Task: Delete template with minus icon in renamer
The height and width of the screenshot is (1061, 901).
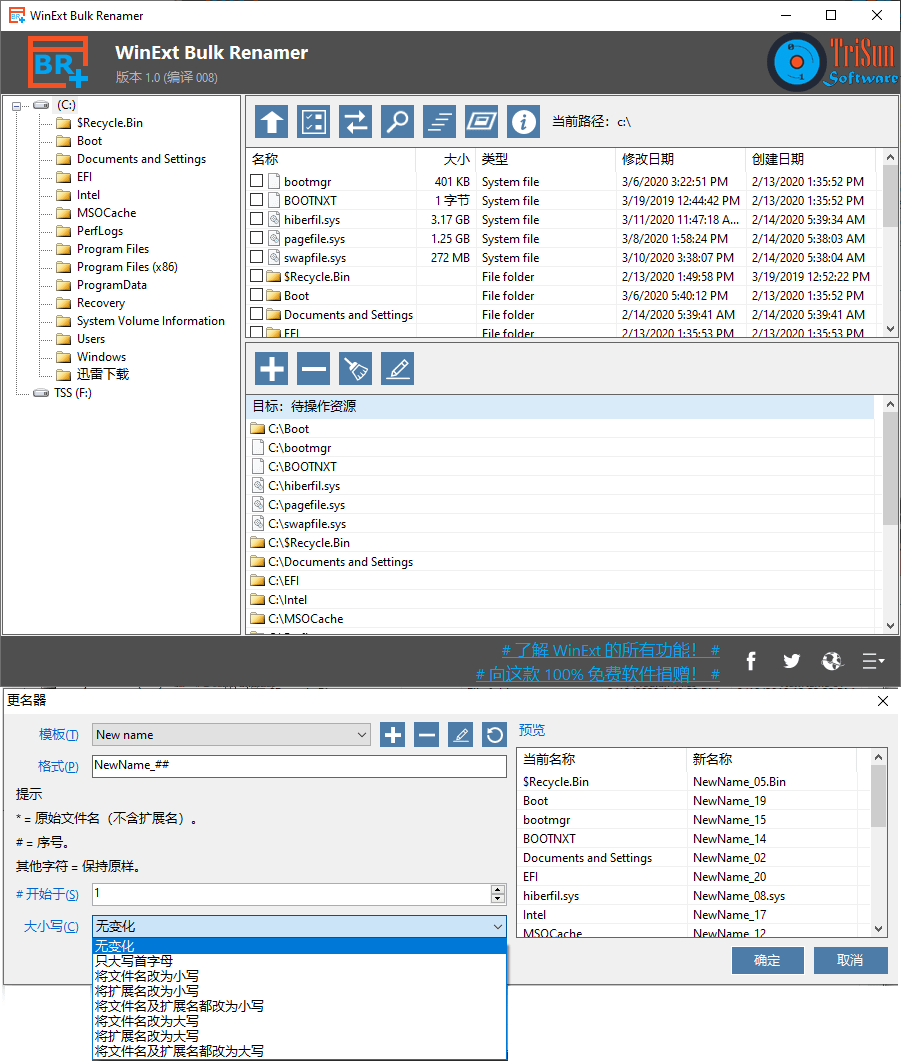Action: tap(427, 735)
